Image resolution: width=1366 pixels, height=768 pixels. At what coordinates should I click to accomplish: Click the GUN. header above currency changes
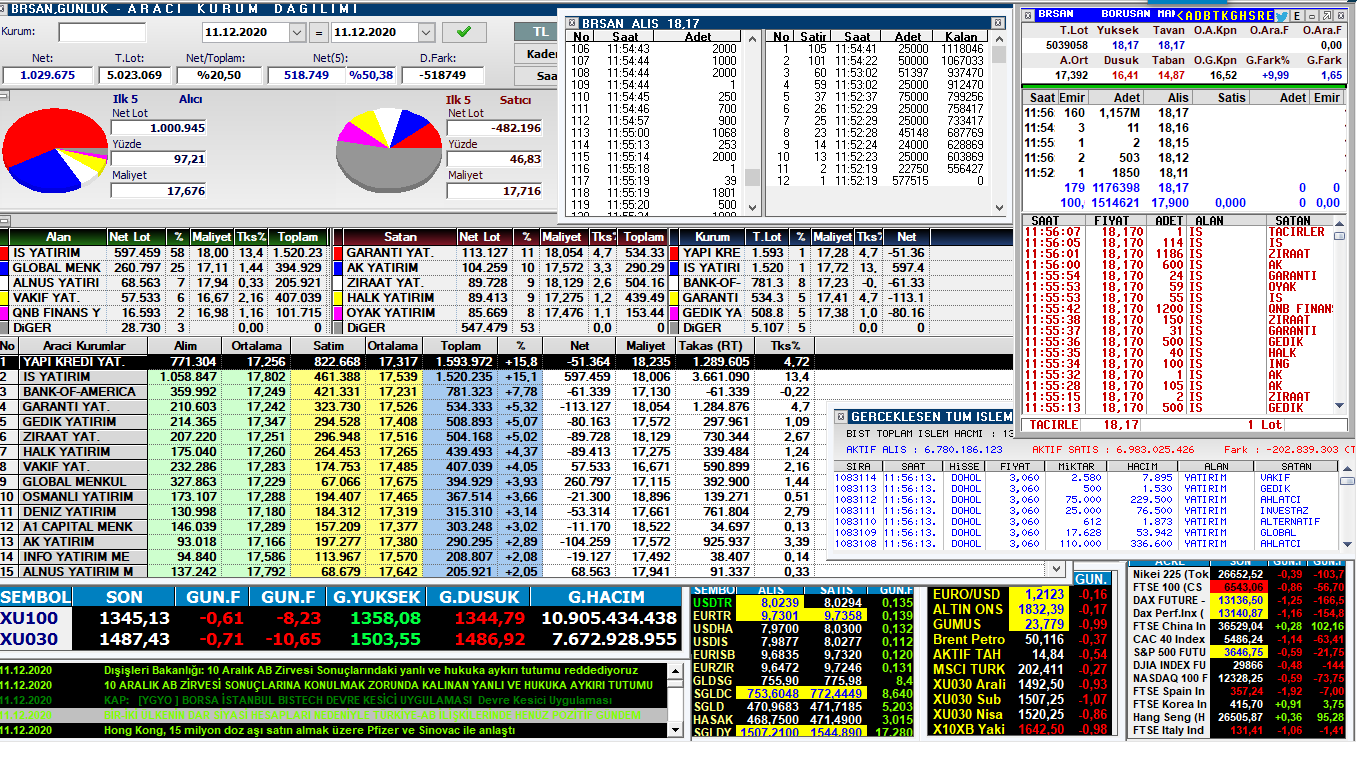coord(1090,580)
